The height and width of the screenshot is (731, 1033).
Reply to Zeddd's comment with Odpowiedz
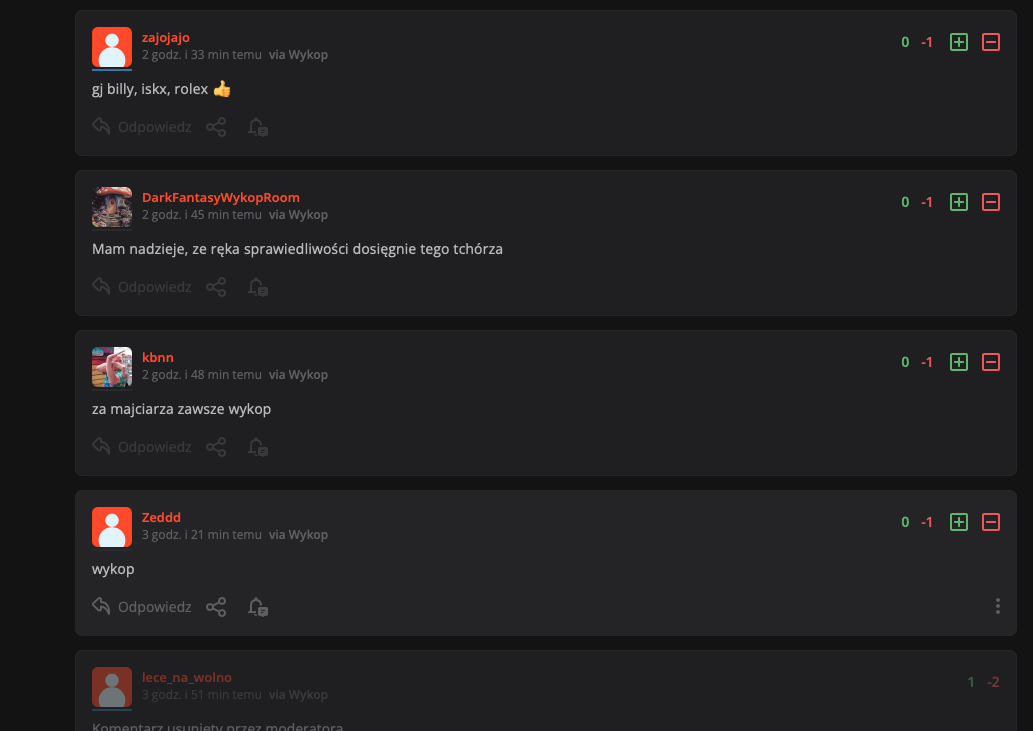tap(142, 607)
